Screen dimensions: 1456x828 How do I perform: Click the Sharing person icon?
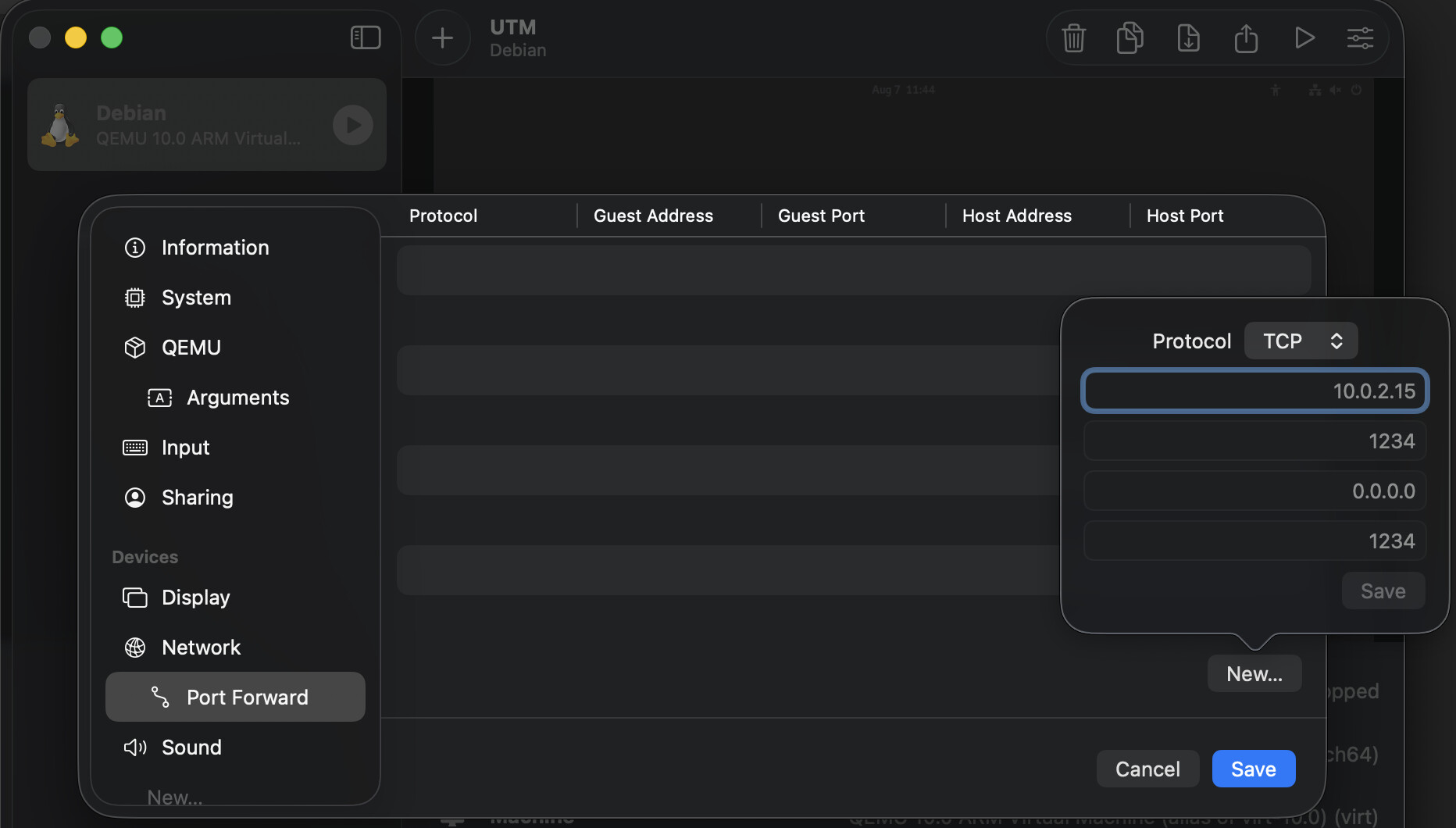[x=135, y=498]
